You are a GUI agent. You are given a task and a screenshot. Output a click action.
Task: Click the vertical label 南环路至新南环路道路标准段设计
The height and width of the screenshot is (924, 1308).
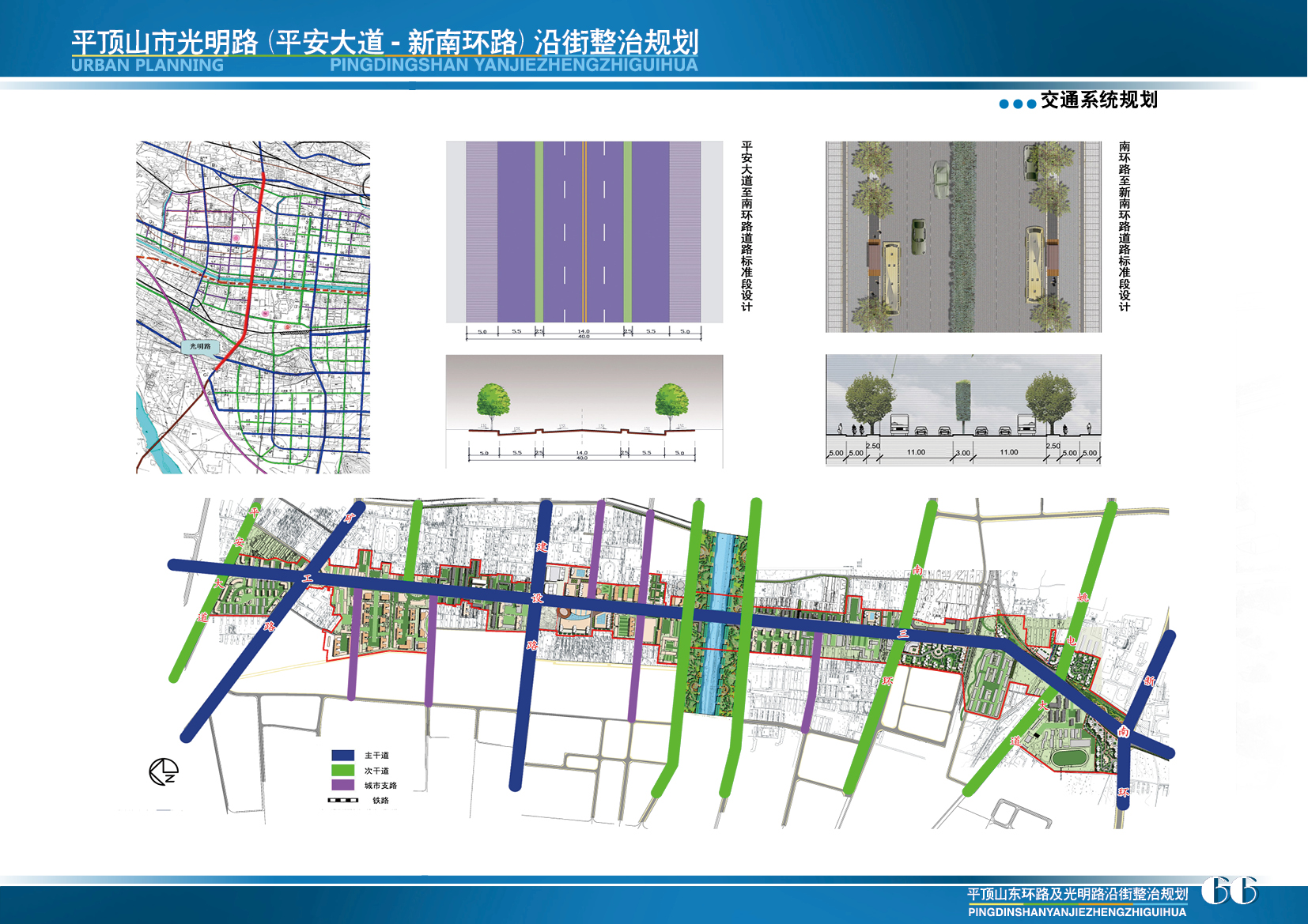[x=1125, y=226]
